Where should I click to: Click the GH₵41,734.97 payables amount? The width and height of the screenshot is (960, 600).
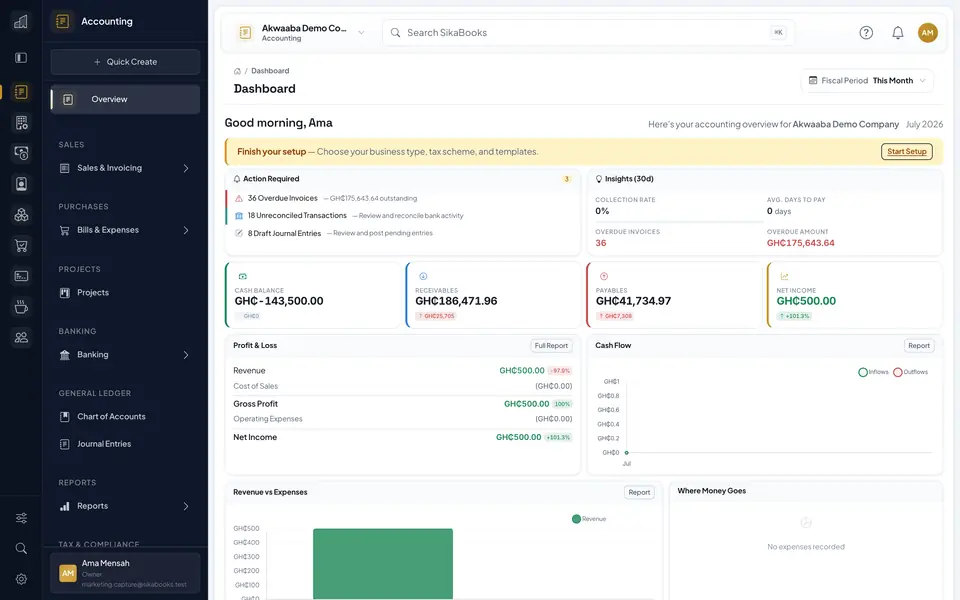[633, 301]
